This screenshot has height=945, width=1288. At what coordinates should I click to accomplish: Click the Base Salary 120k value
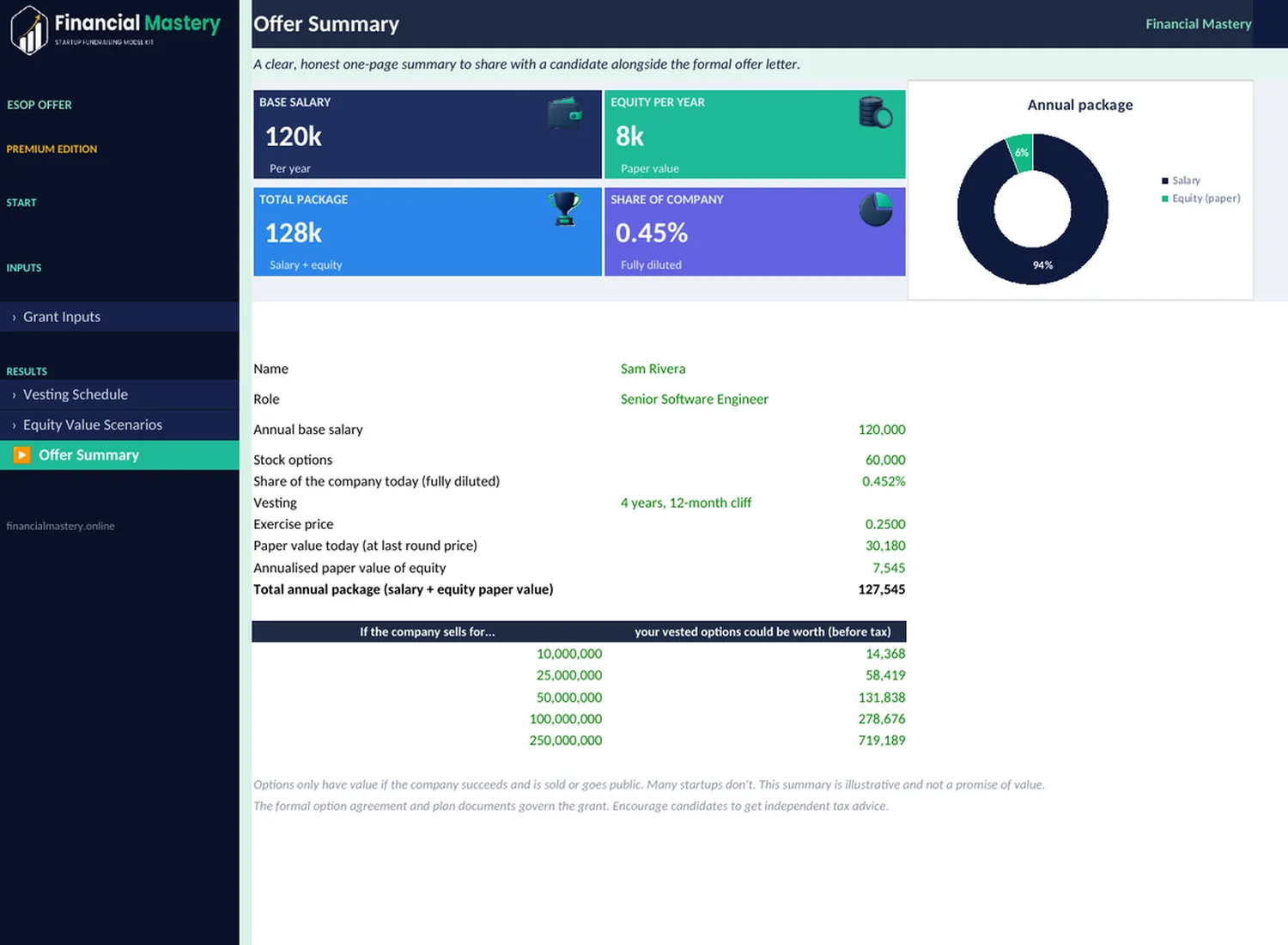point(294,137)
